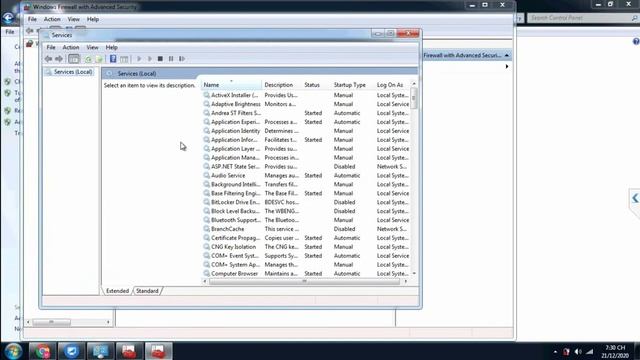The height and width of the screenshot is (360, 640).
Task: Open View menu in Services window
Action: point(92,47)
